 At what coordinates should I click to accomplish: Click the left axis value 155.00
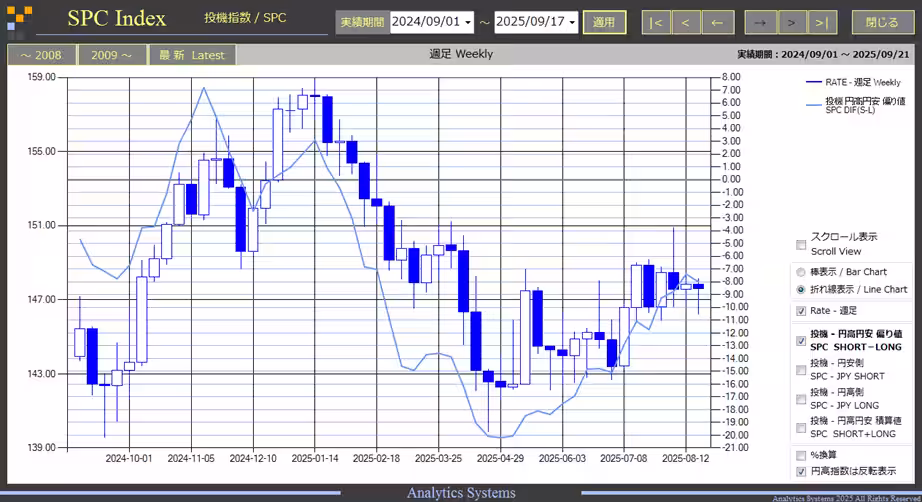(x=41, y=151)
